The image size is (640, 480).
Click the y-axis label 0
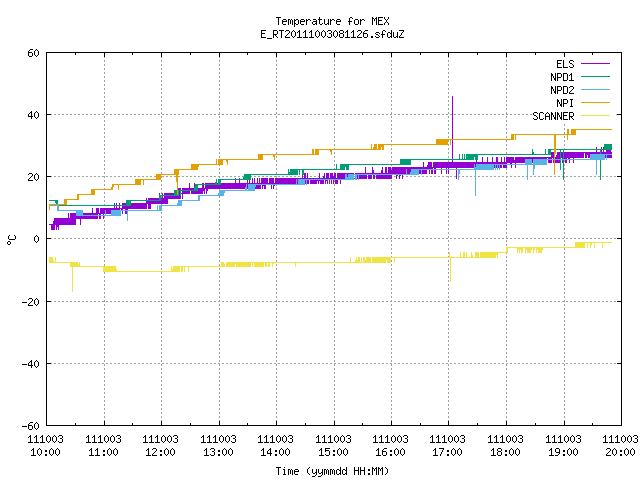37,239
